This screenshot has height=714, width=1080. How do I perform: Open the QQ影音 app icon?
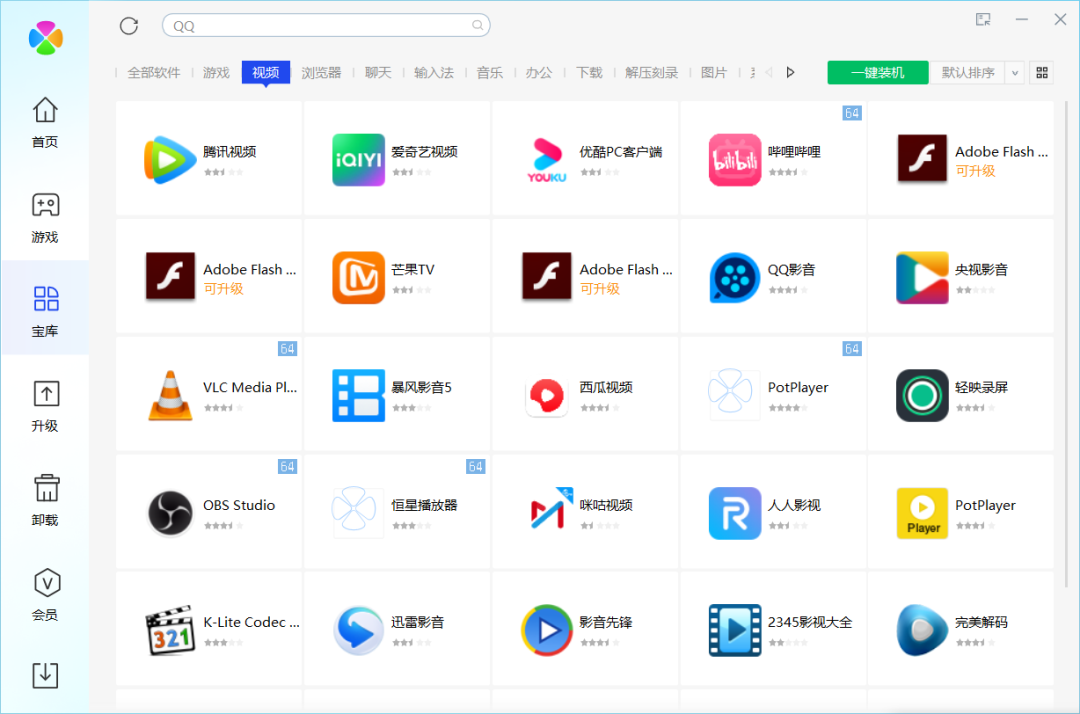(735, 277)
